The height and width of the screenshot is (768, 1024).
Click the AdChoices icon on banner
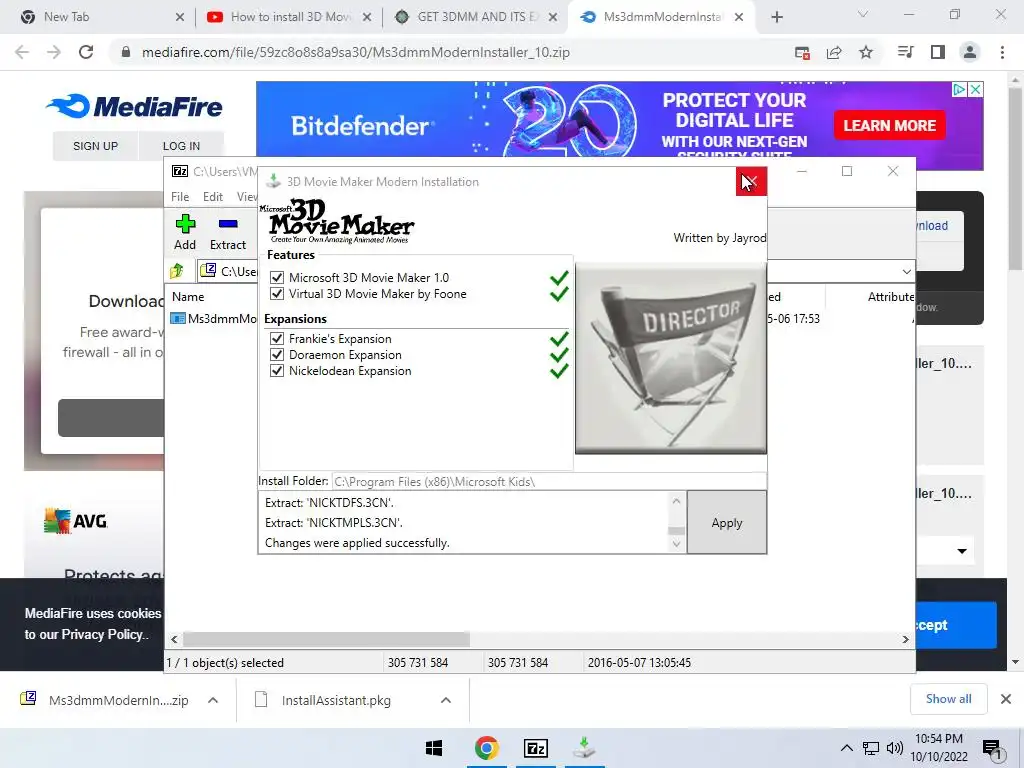click(x=959, y=89)
